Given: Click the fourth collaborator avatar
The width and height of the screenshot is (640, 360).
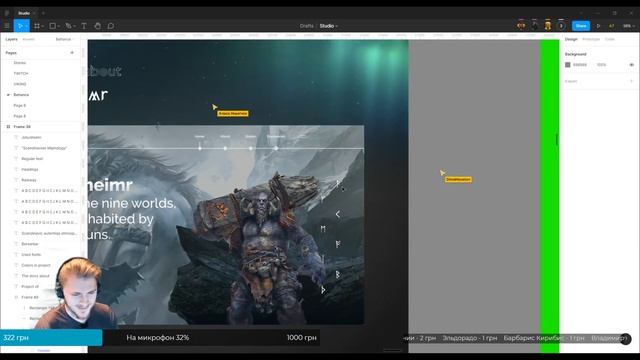Looking at the screenshot, I should click(x=561, y=25).
